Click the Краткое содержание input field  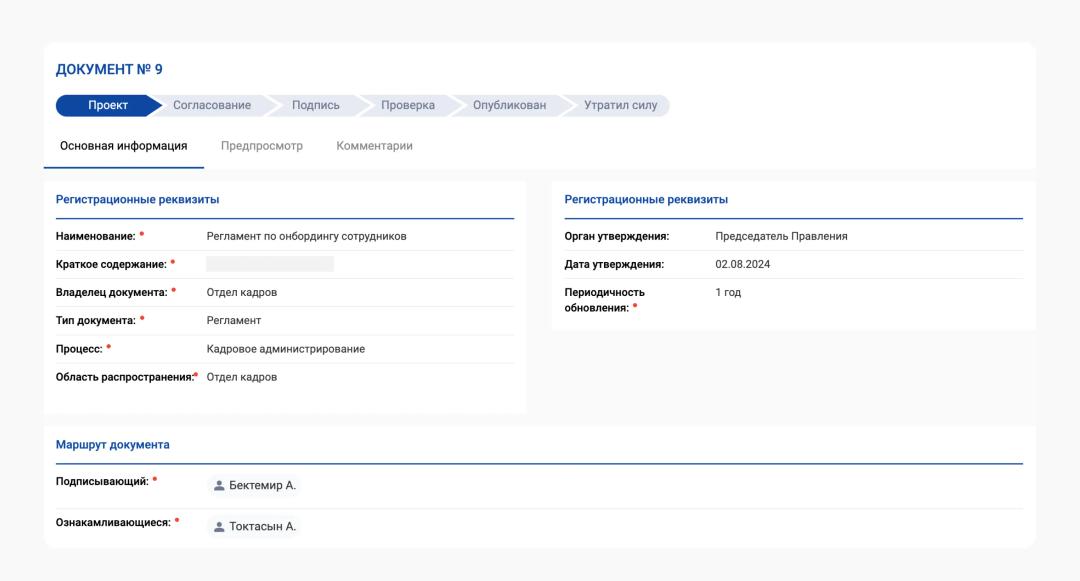coord(270,264)
